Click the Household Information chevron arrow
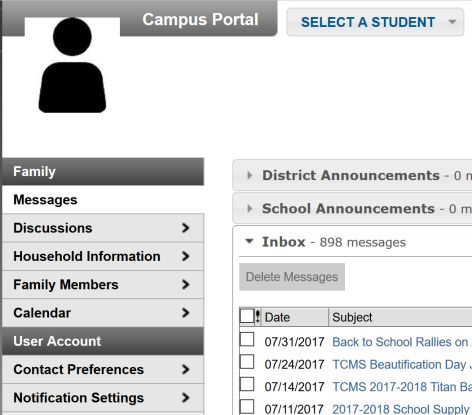472x415 pixels. click(186, 256)
